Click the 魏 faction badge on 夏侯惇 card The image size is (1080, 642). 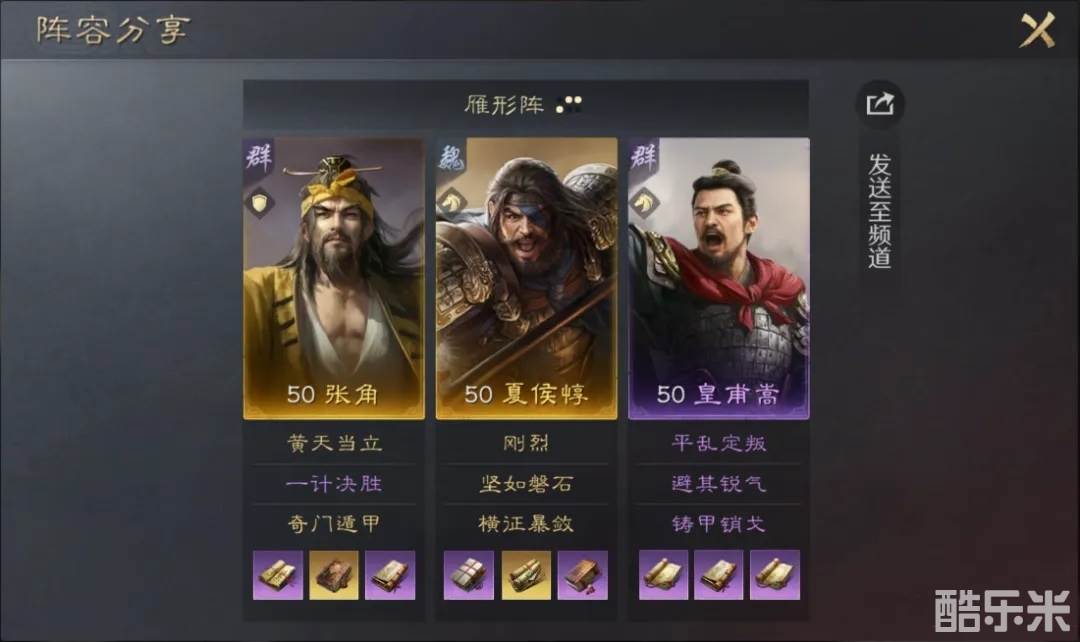tap(451, 156)
